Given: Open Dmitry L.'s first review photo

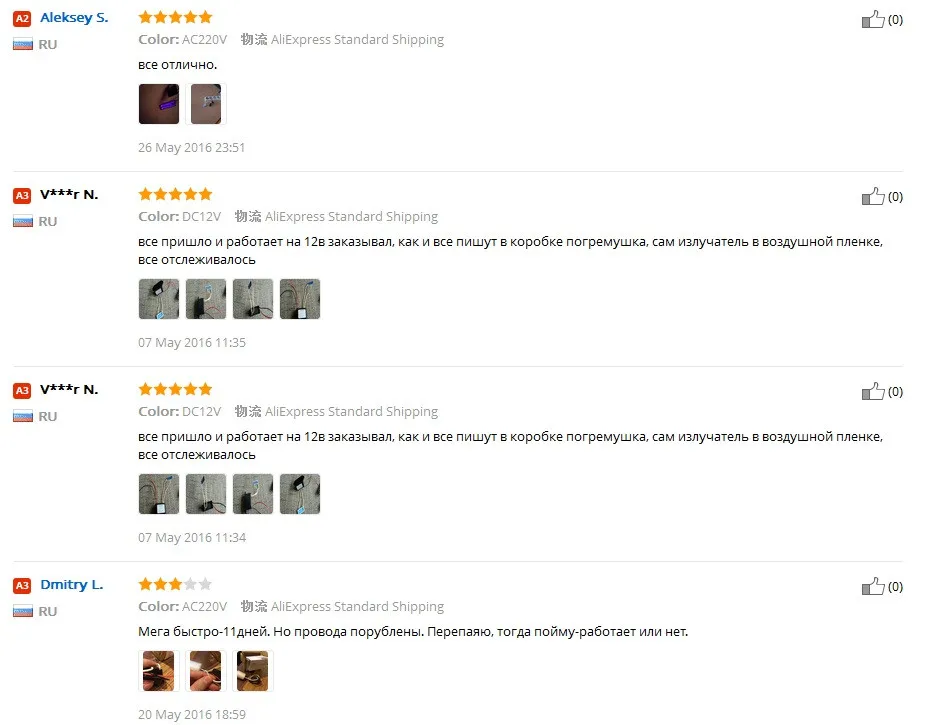Looking at the screenshot, I should click(158, 671).
